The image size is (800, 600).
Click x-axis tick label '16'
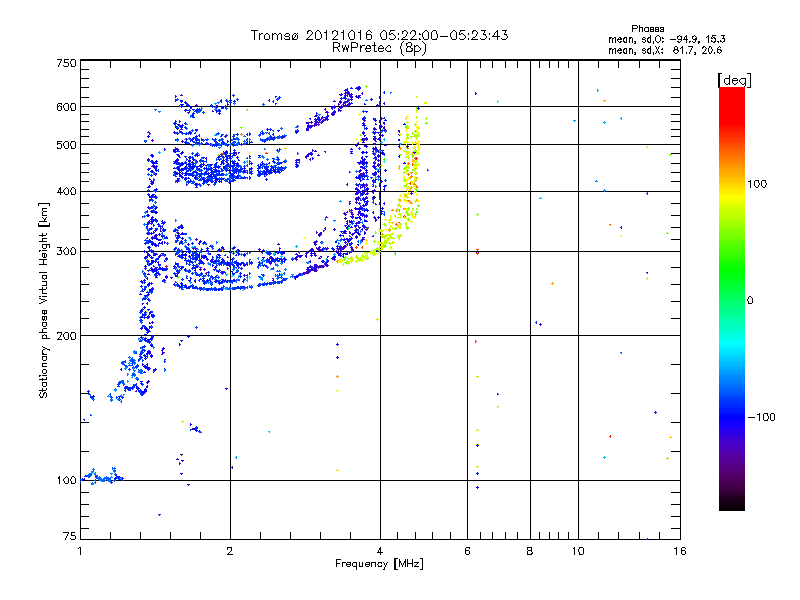pos(680,551)
